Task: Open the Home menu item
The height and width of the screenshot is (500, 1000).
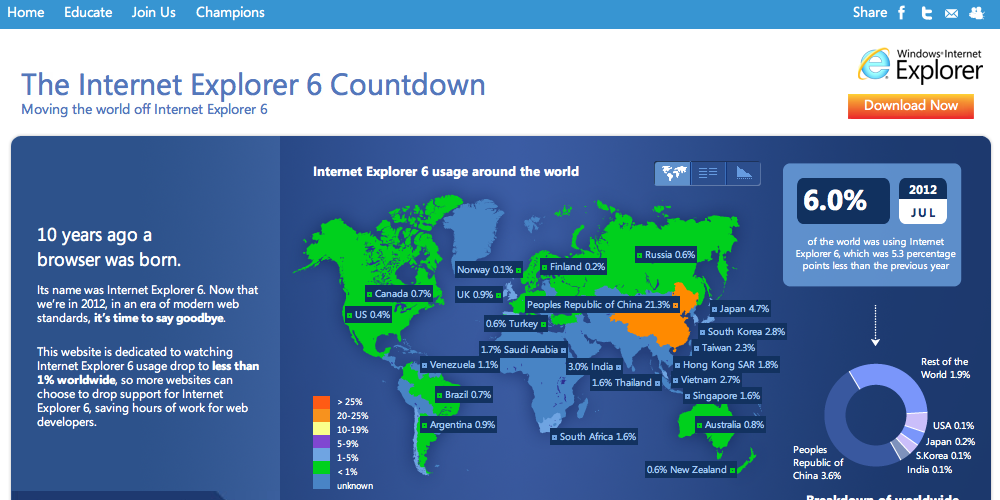Action: (26, 13)
